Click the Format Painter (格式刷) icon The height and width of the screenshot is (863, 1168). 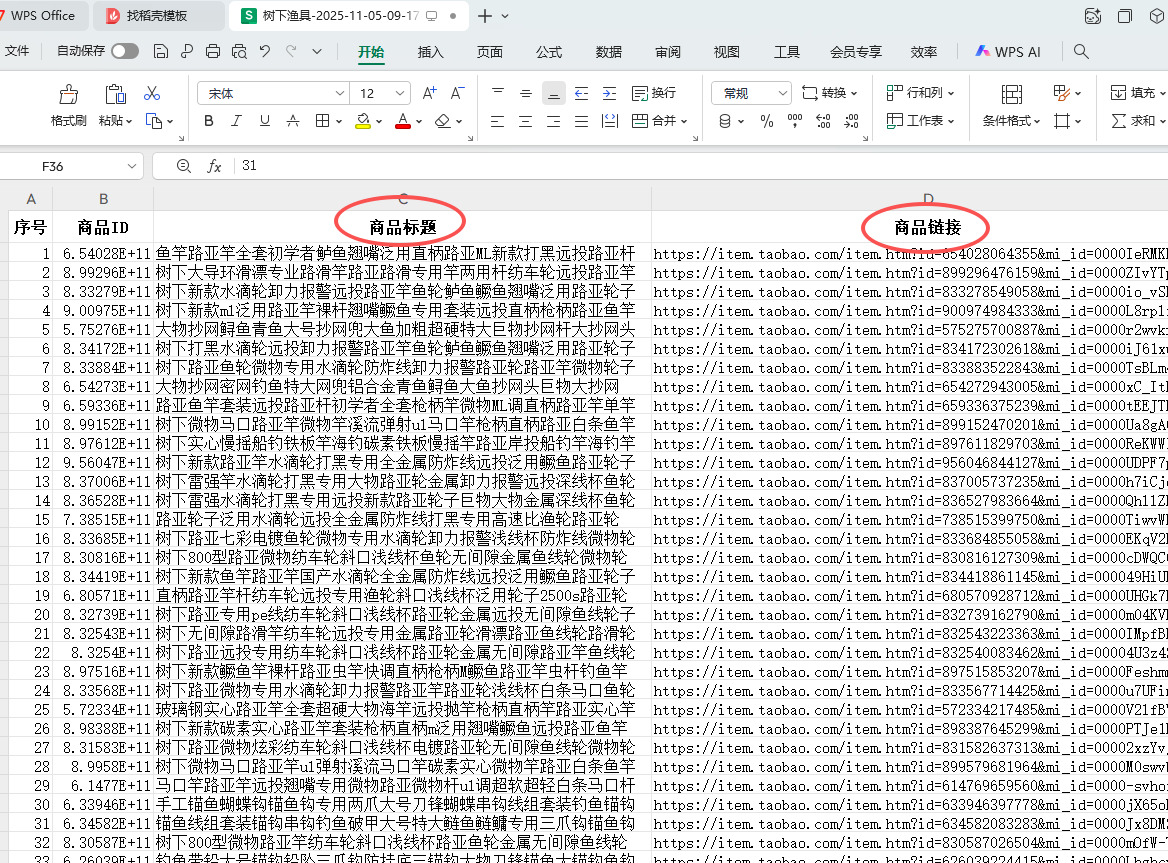pos(68,95)
